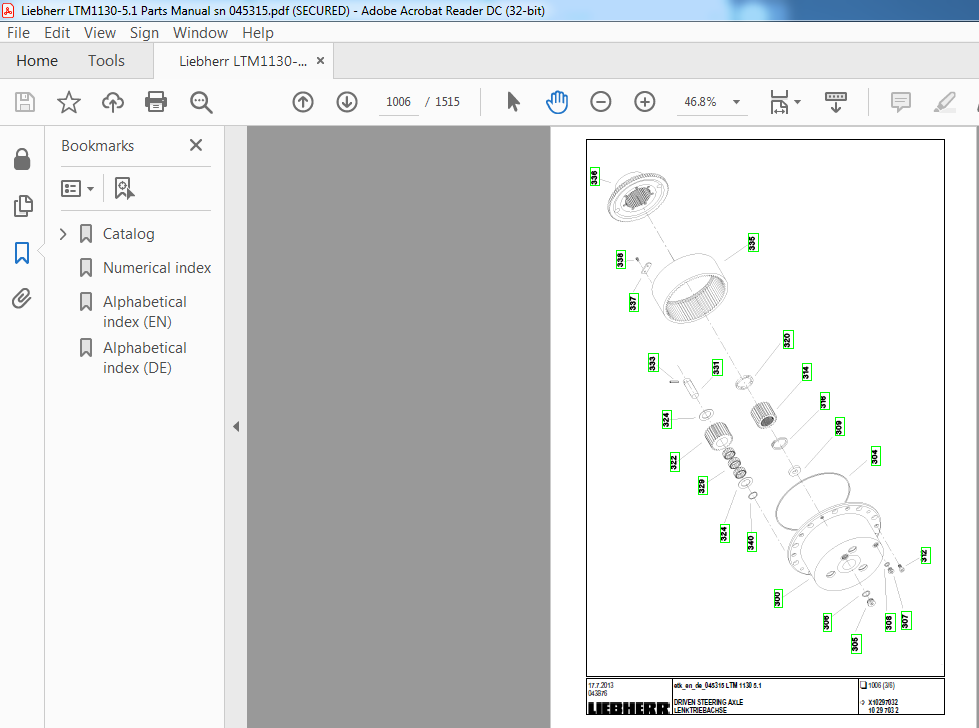Close the Liebherr LTM1130 document tab

coord(320,61)
